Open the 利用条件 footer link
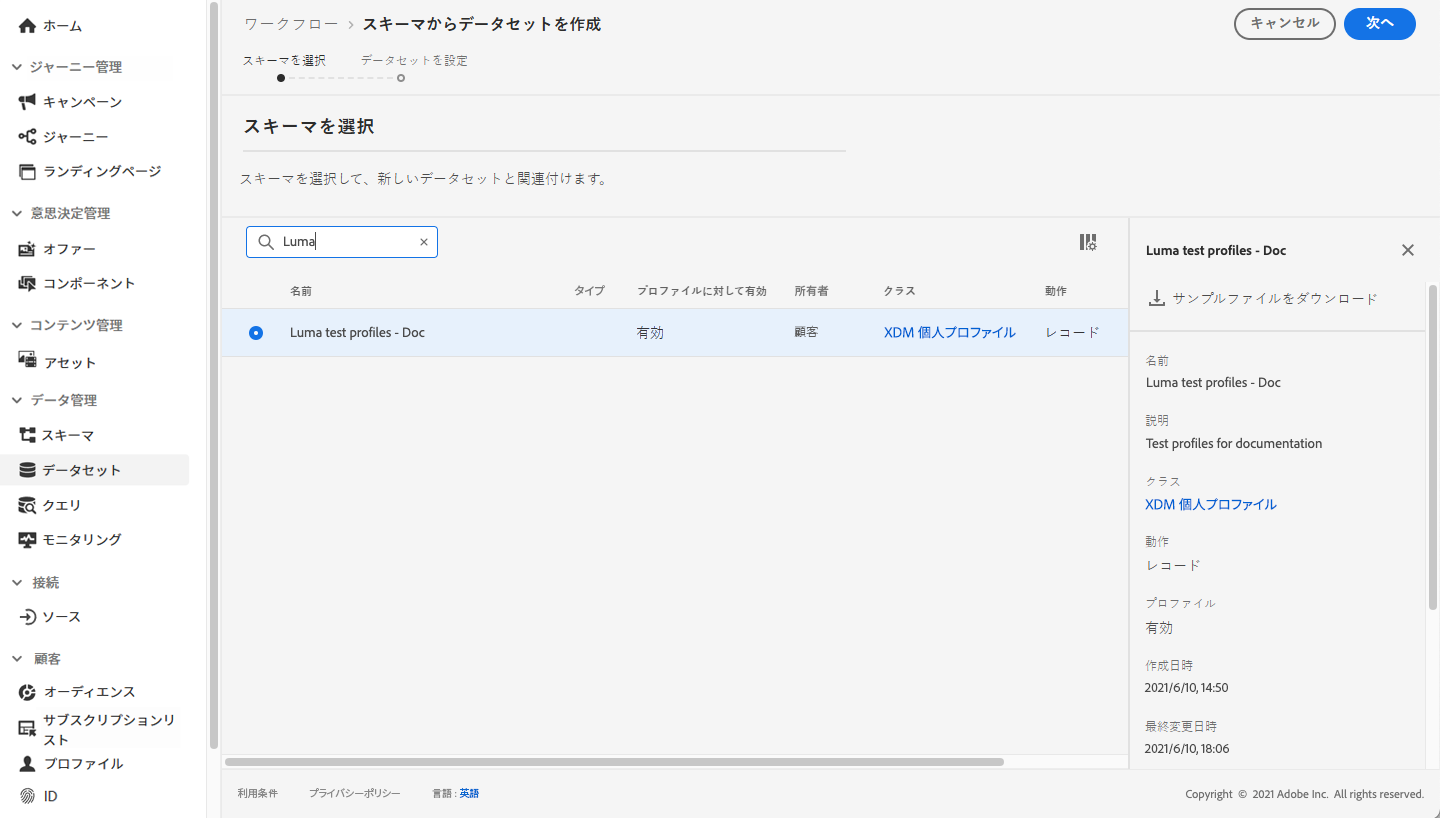Screen dimensions: 1440x818 258,793
